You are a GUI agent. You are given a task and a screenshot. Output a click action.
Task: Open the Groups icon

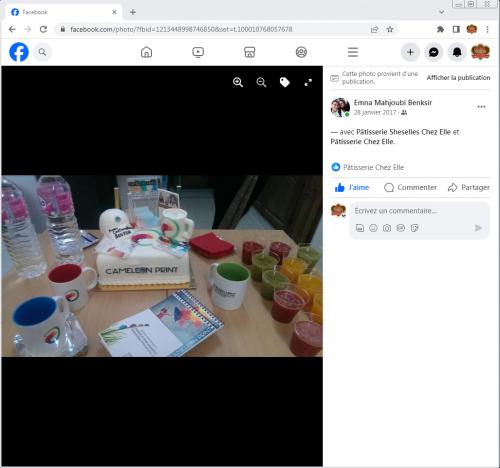pyautogui.click(x=301, y=52)
